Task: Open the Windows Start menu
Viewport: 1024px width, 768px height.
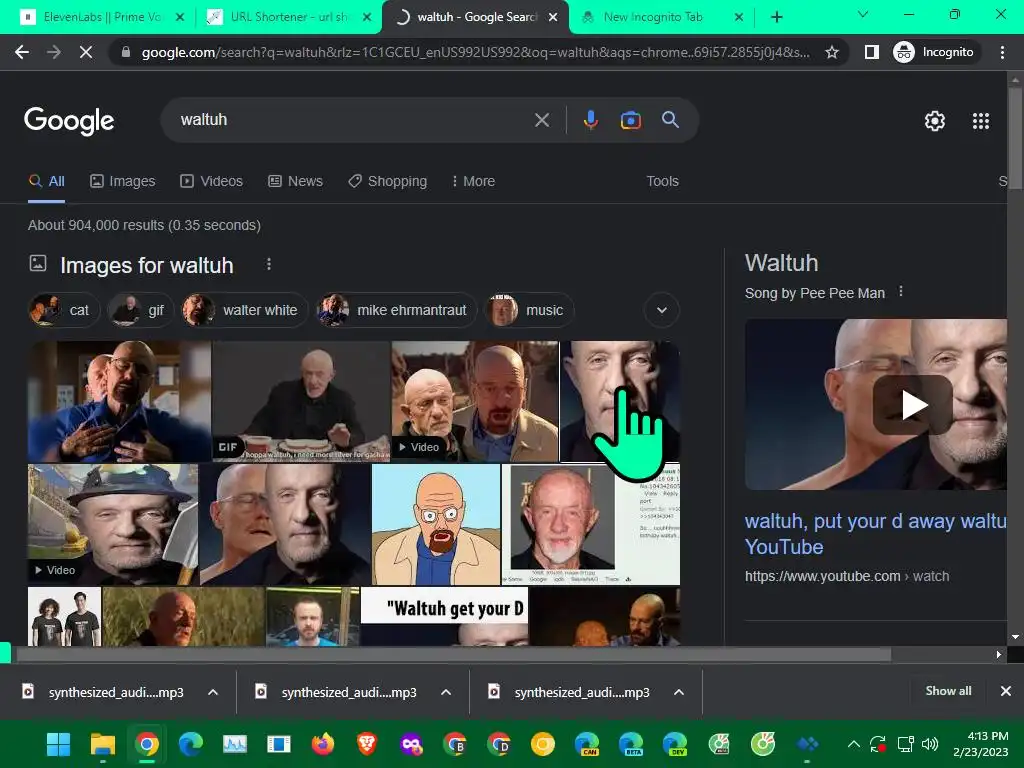Action: (x=58, y=744)
